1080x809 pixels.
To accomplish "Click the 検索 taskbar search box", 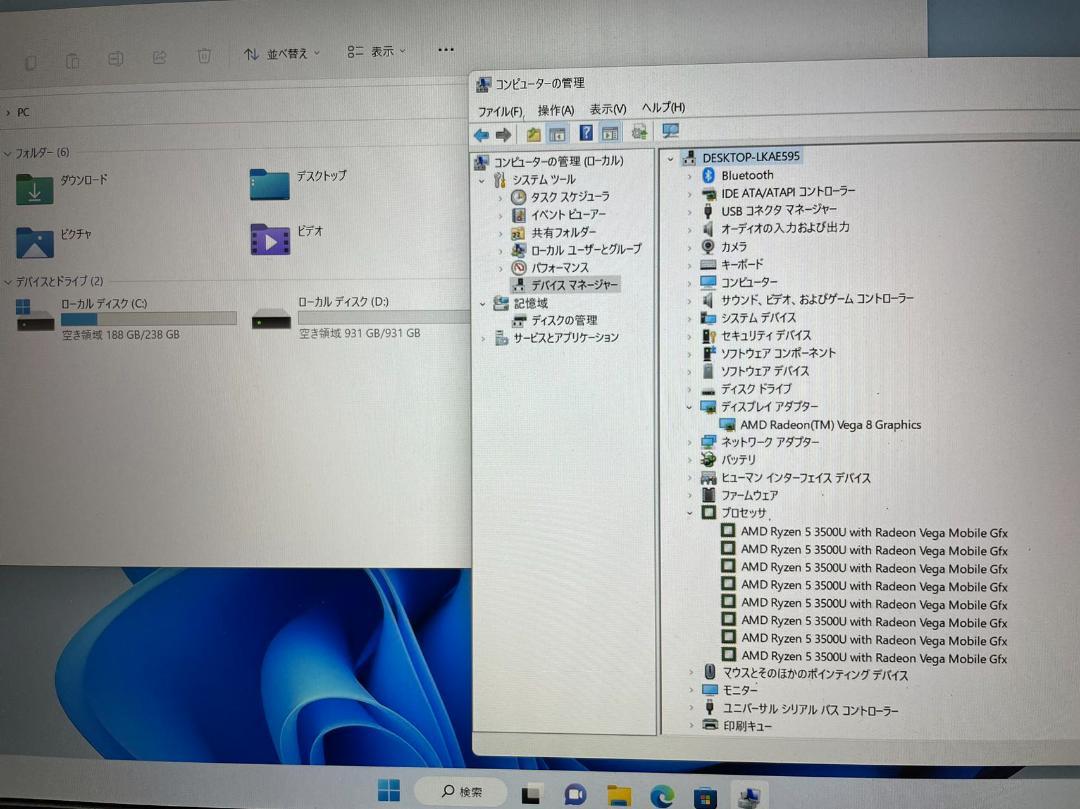I will point(461,792).
